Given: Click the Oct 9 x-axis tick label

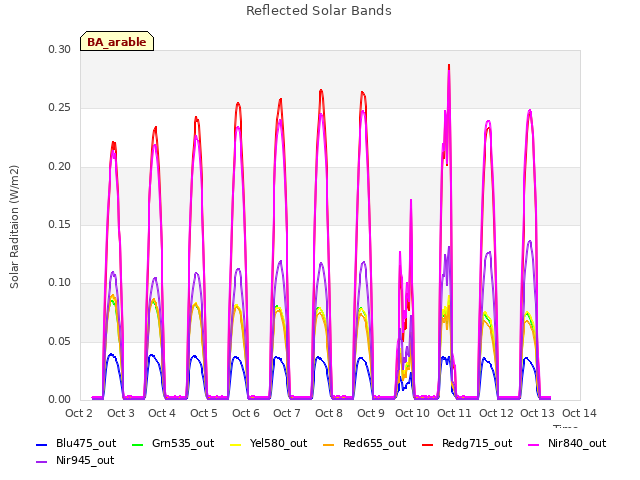Looking at the screenshot, I should click(371, 413).
